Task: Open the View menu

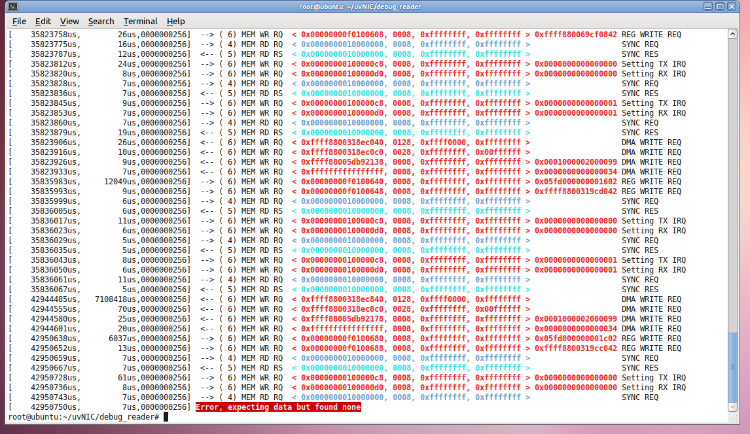Action: coord(69,20)
